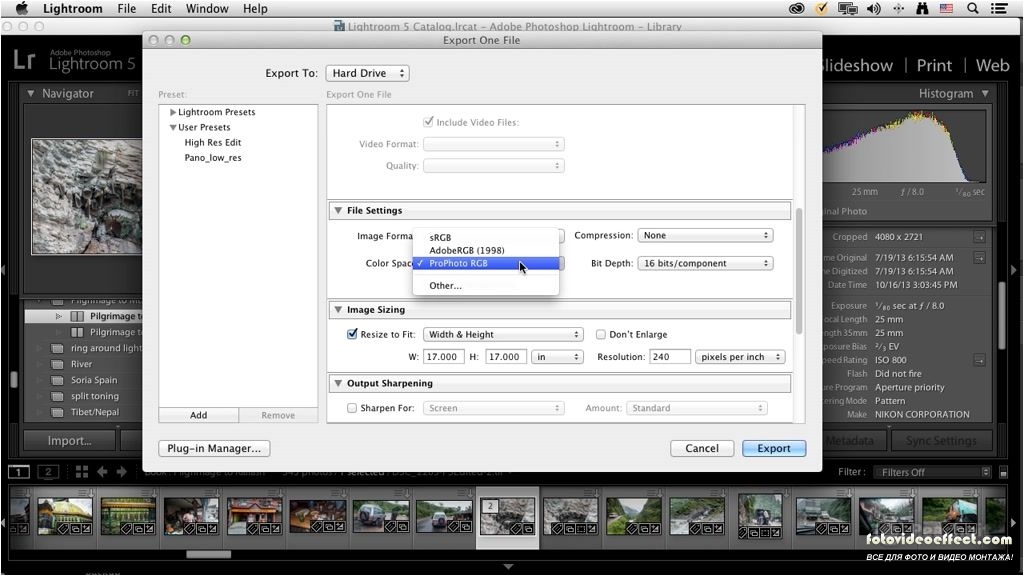Select the High Res Edit preset

(213, 142)
